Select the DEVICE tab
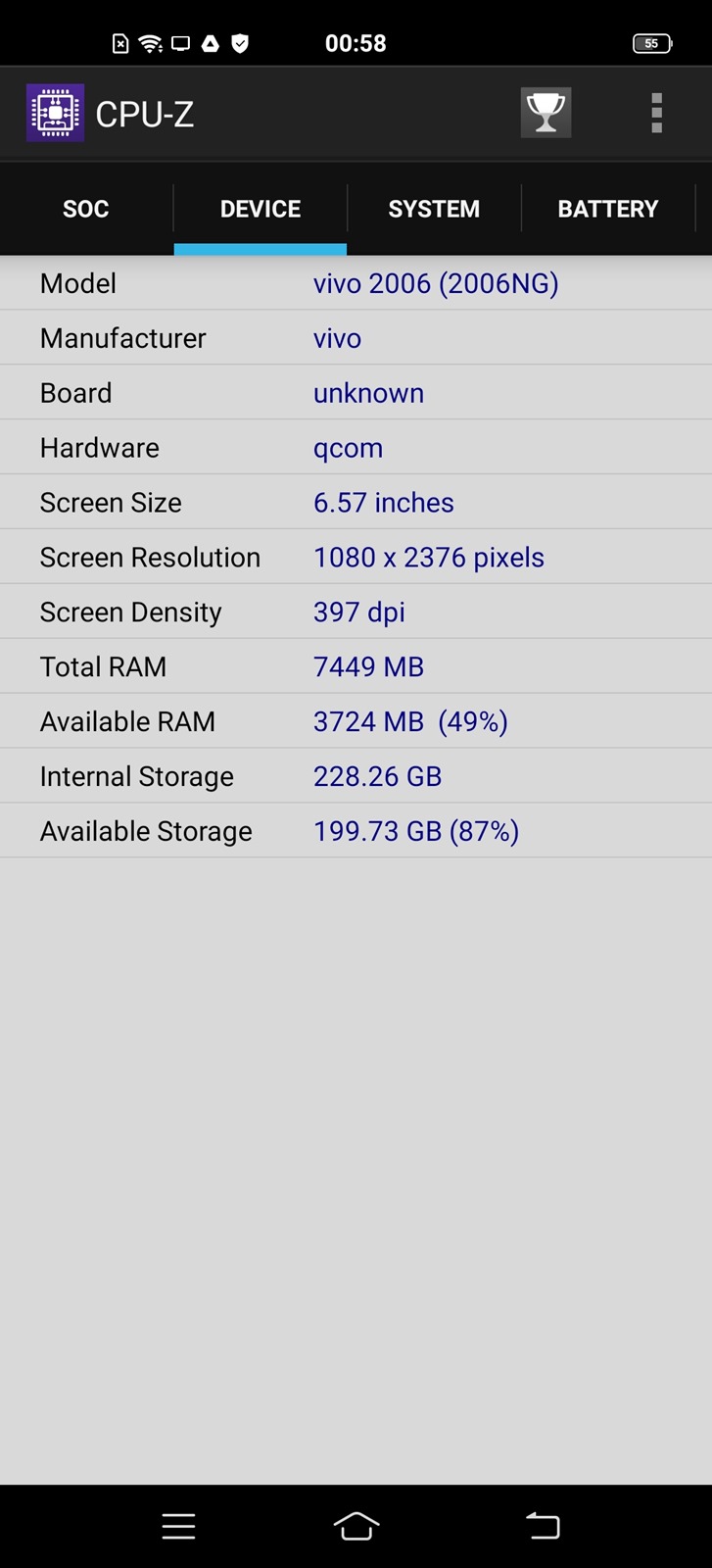Screen dimensions: 712x1568 point(261,209)
